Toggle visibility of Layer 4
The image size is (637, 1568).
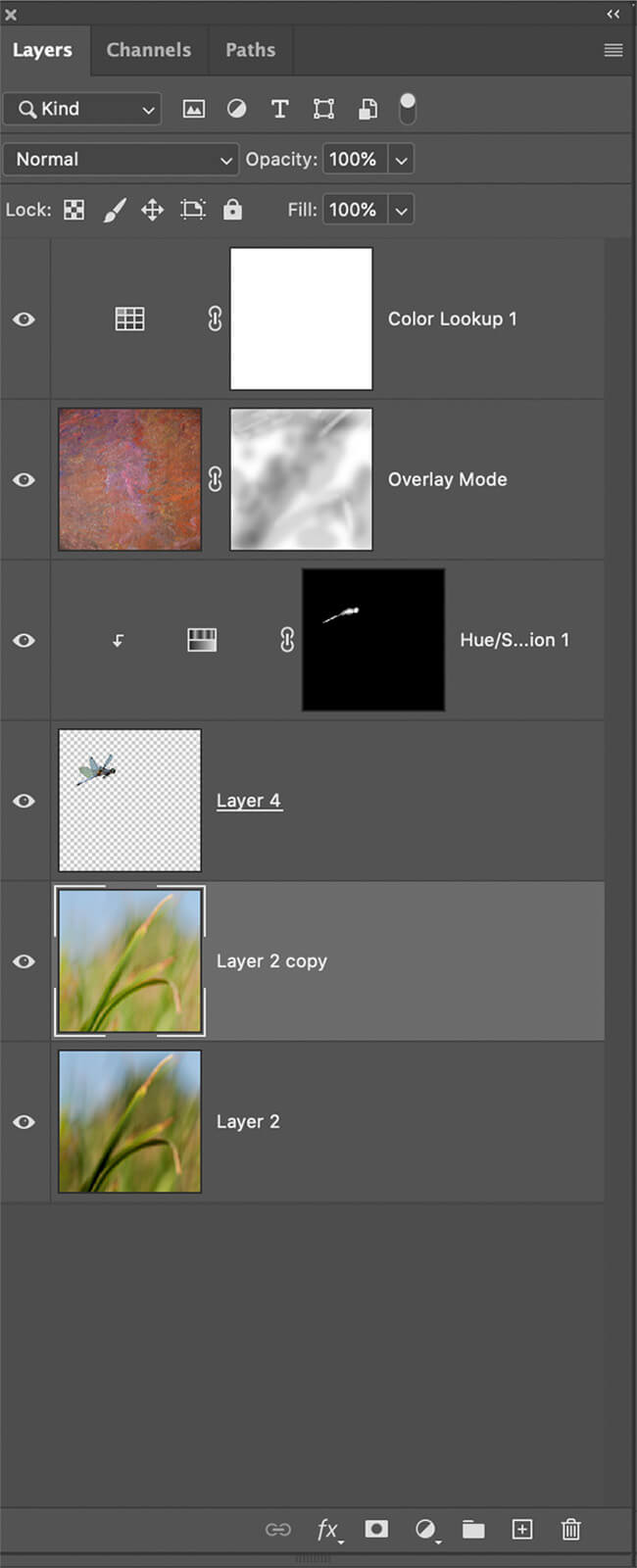(24, 801)
